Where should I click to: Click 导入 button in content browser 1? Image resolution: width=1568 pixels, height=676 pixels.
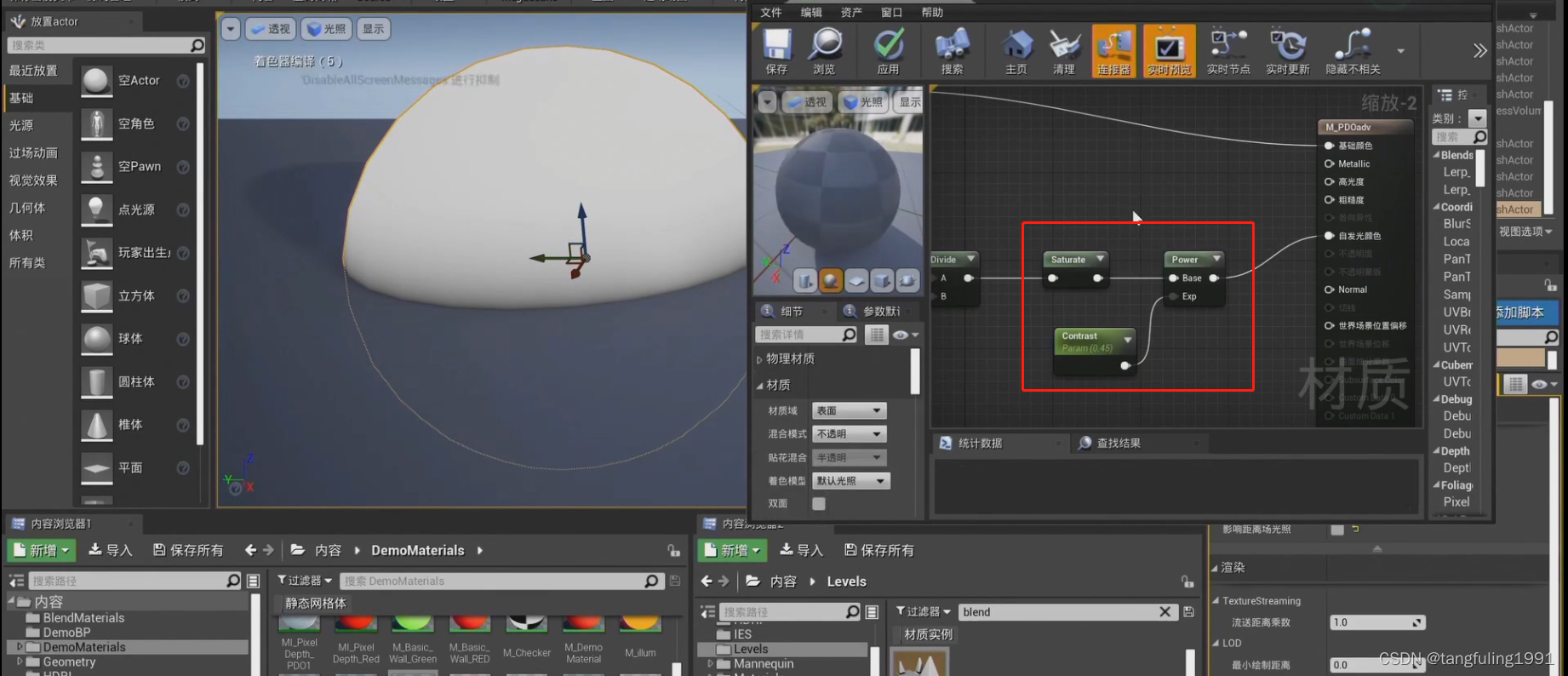tap(111, 550)
